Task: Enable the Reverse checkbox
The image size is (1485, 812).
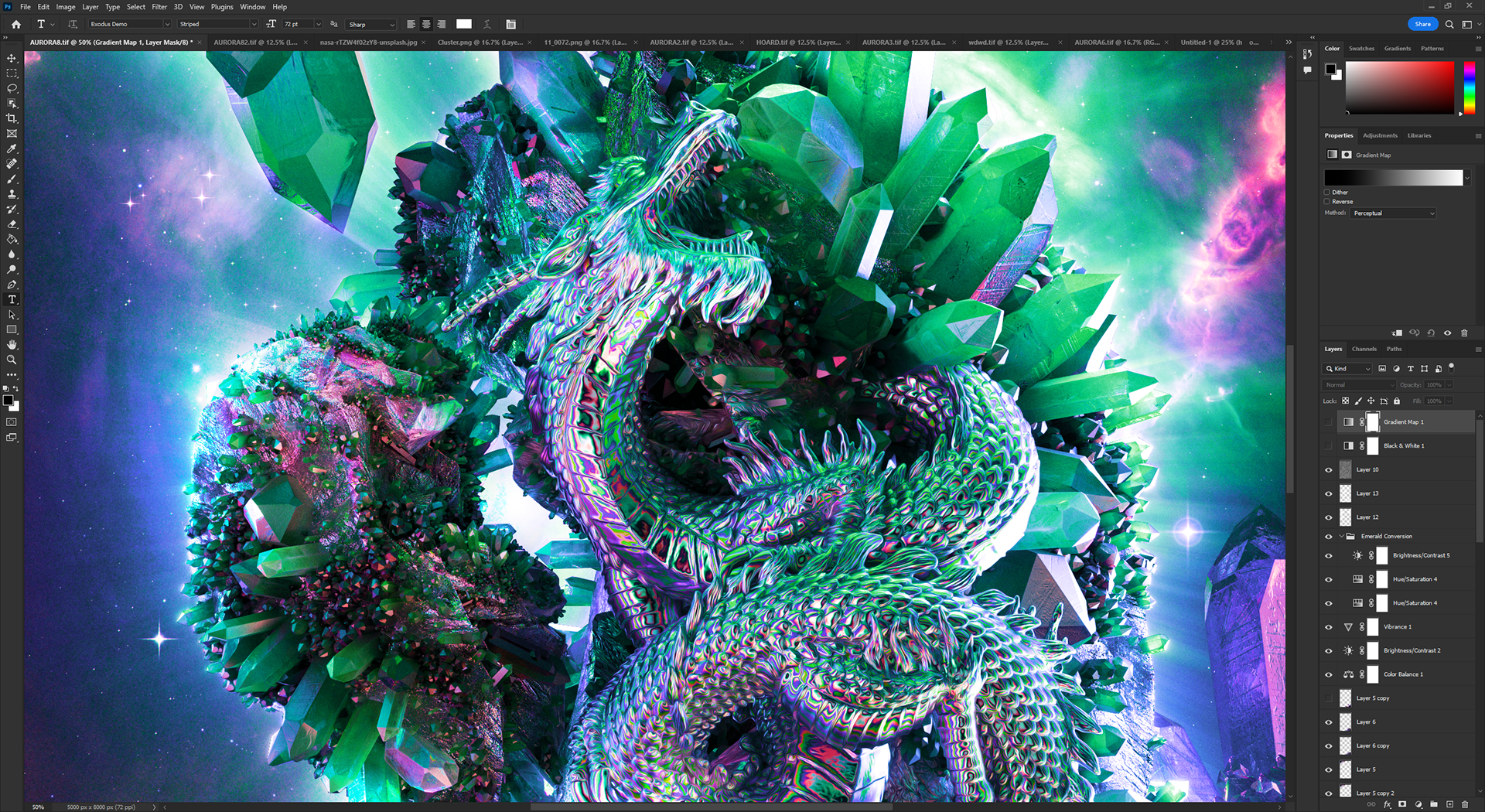Action: click(x=1327, y=202)
